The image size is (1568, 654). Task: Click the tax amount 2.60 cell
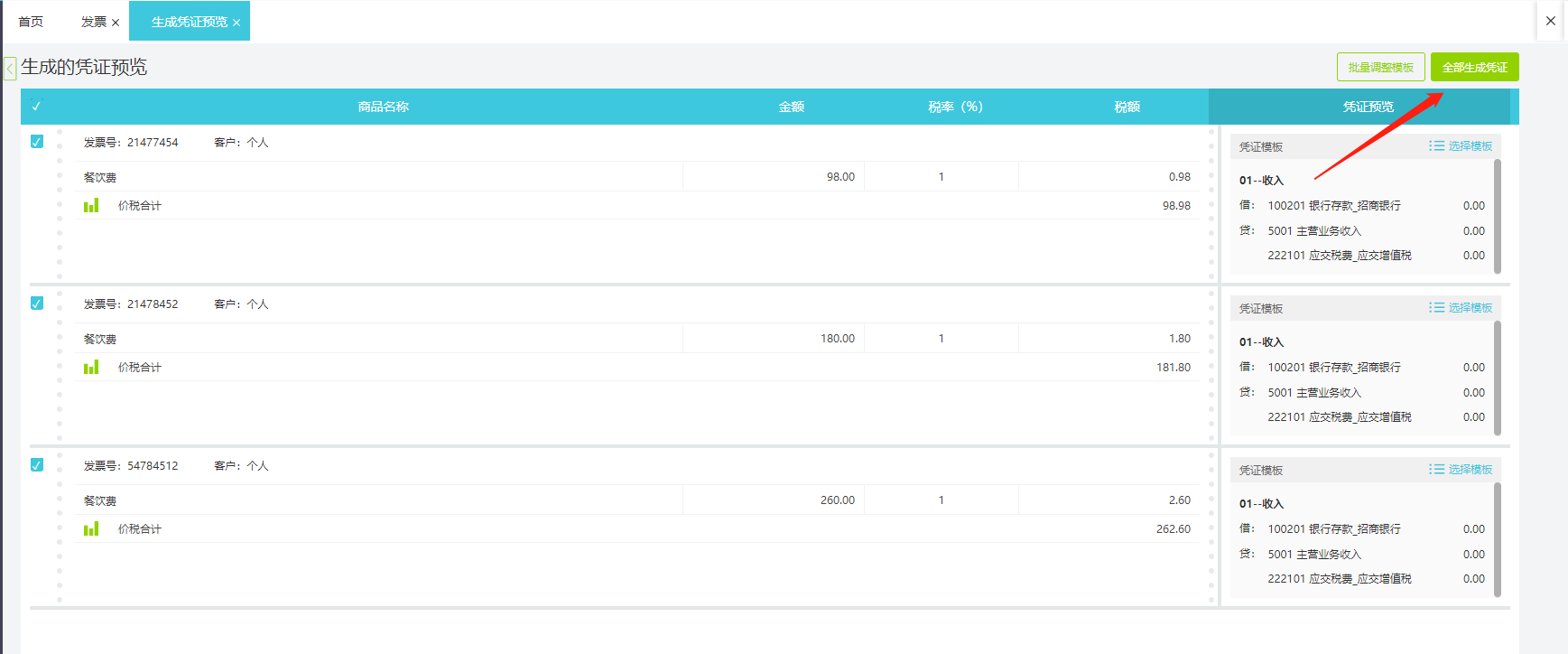(1109, 500)
